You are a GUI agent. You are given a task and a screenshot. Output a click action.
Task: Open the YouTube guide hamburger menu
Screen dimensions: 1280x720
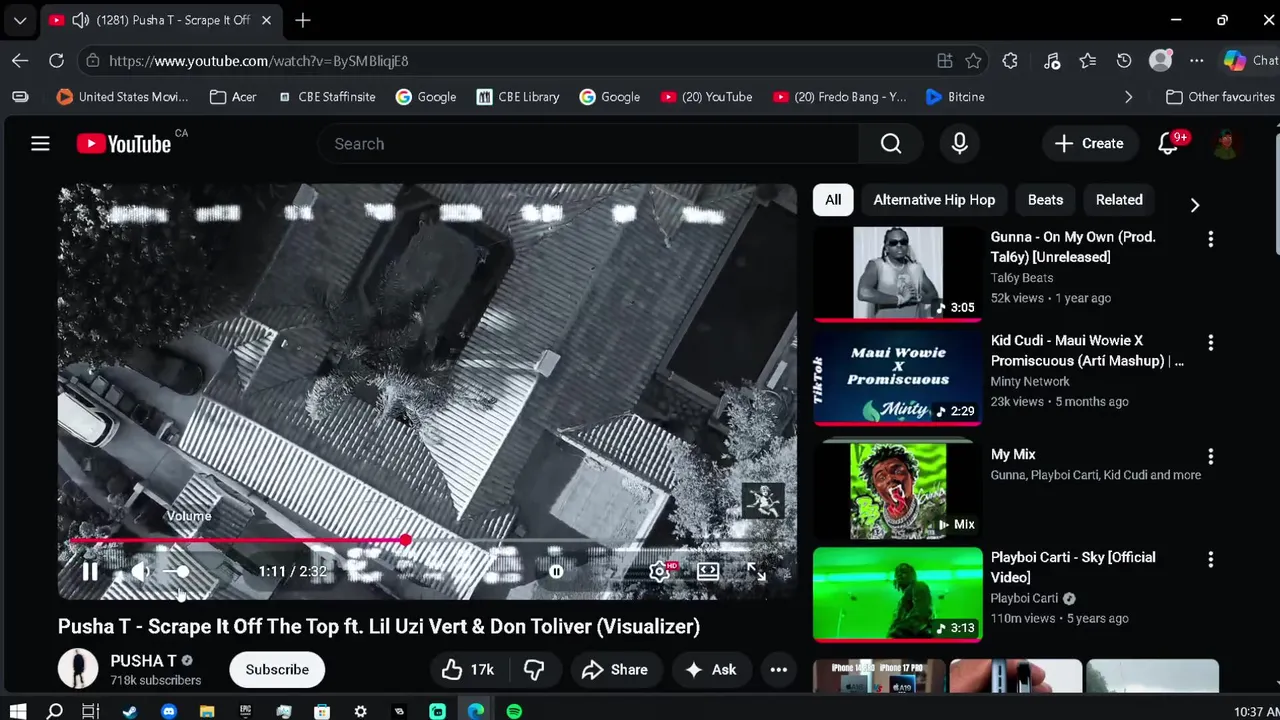coord(40,144)
